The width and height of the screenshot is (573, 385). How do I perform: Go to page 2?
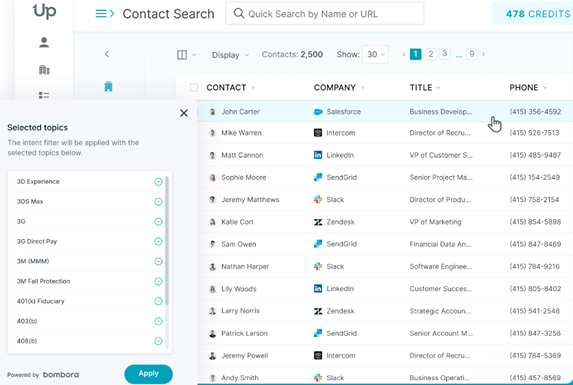(431, 54)
